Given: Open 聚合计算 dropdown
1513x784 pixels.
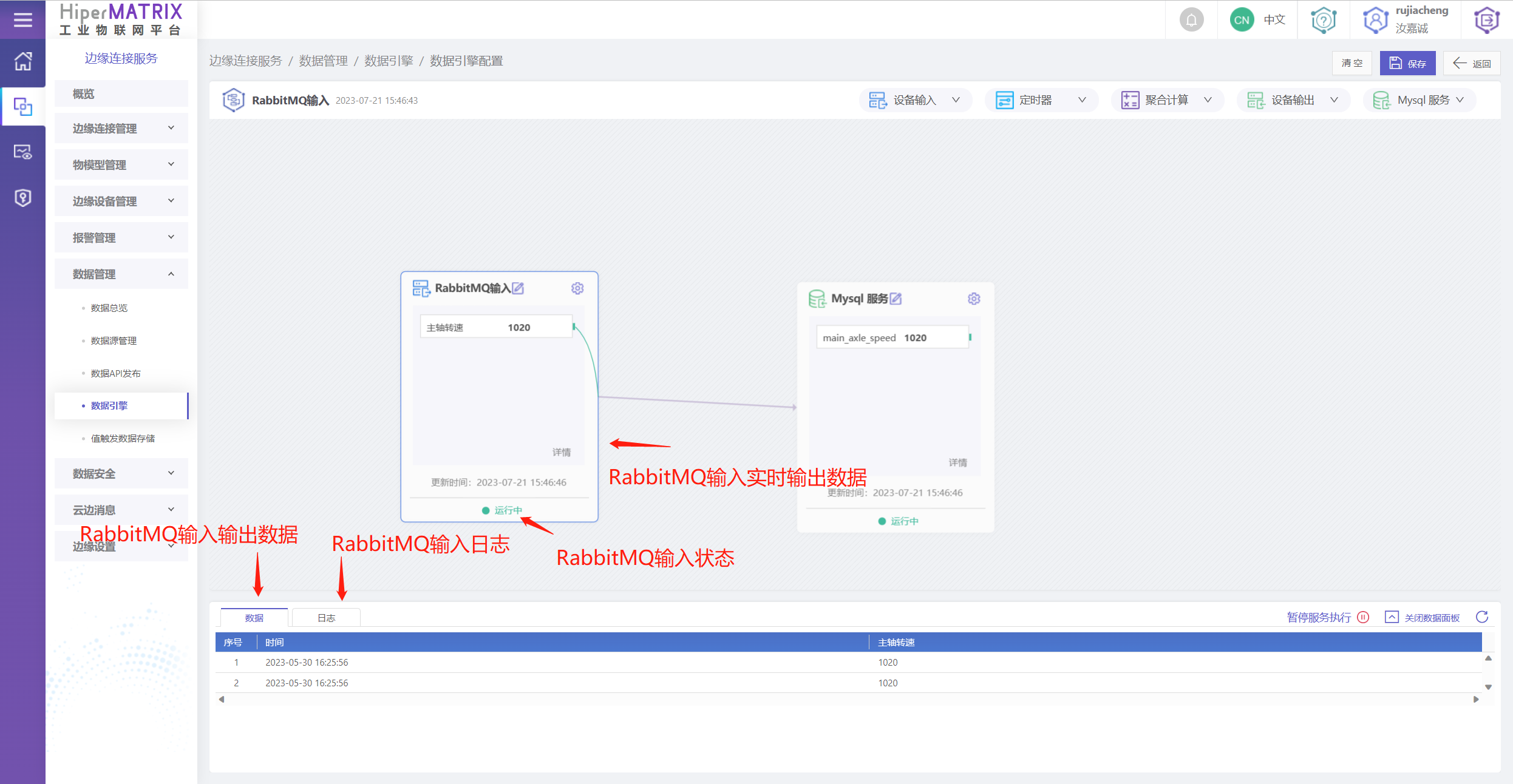Looking at the screenshot, I should 1167,100.
